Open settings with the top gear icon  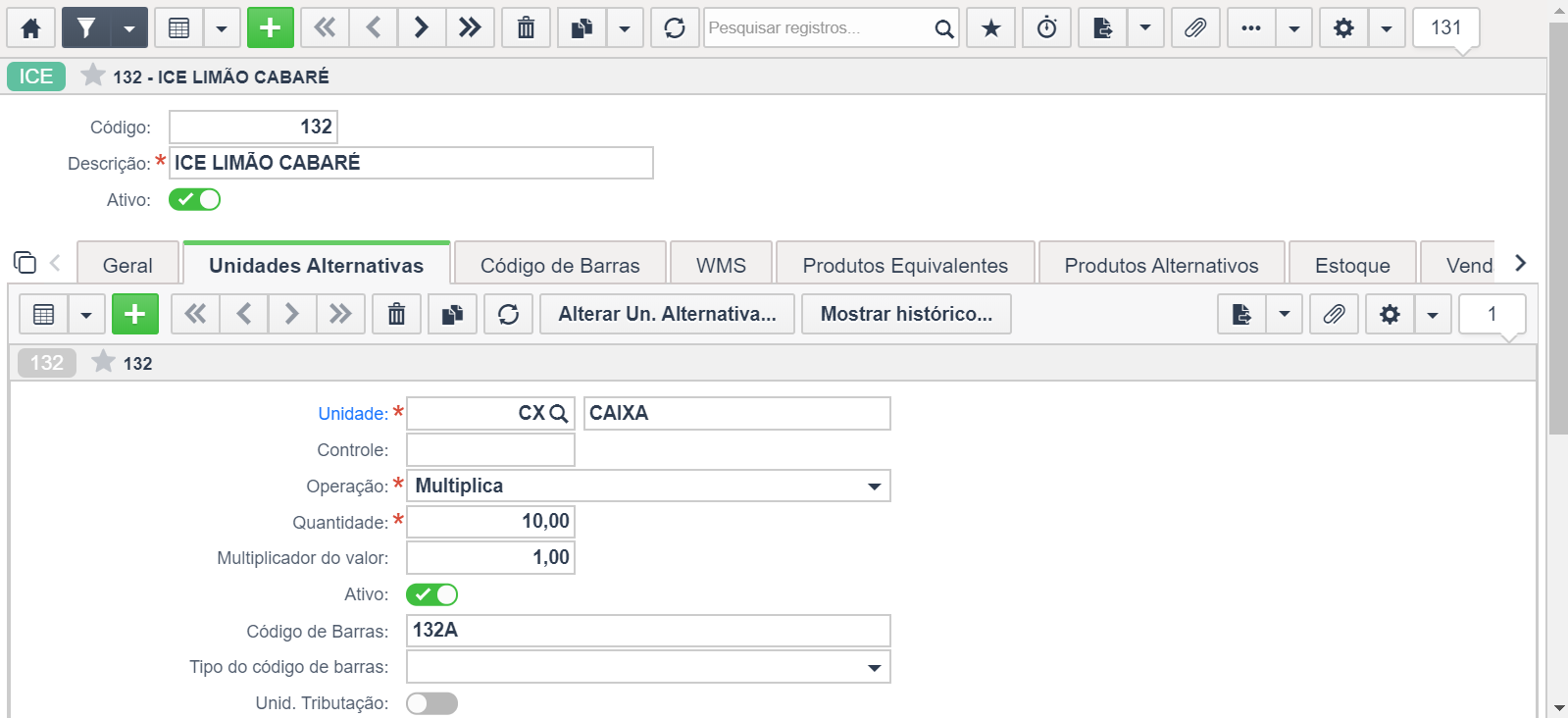point(1343,27)
